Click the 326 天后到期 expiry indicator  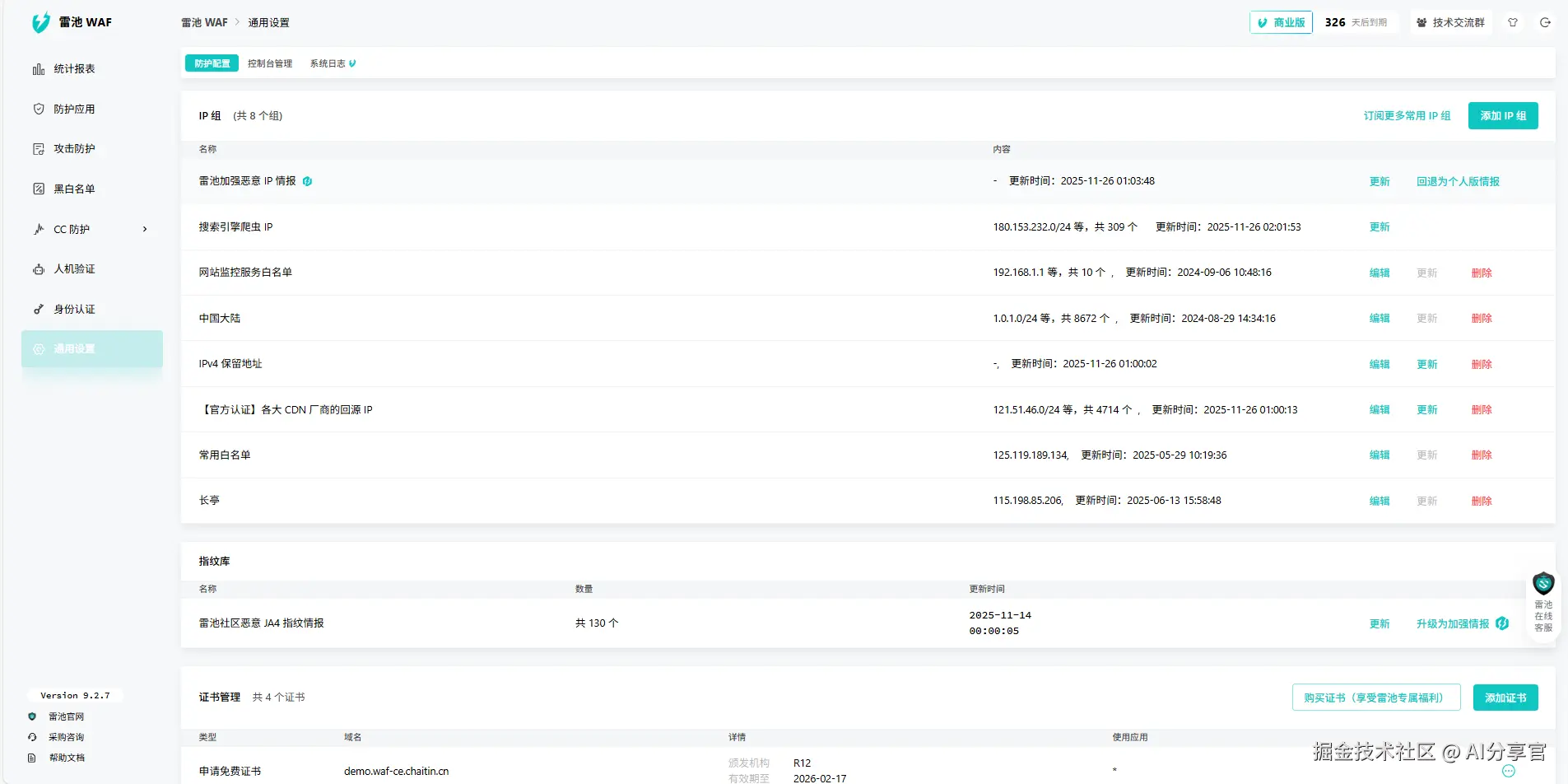click(1356, 22)
